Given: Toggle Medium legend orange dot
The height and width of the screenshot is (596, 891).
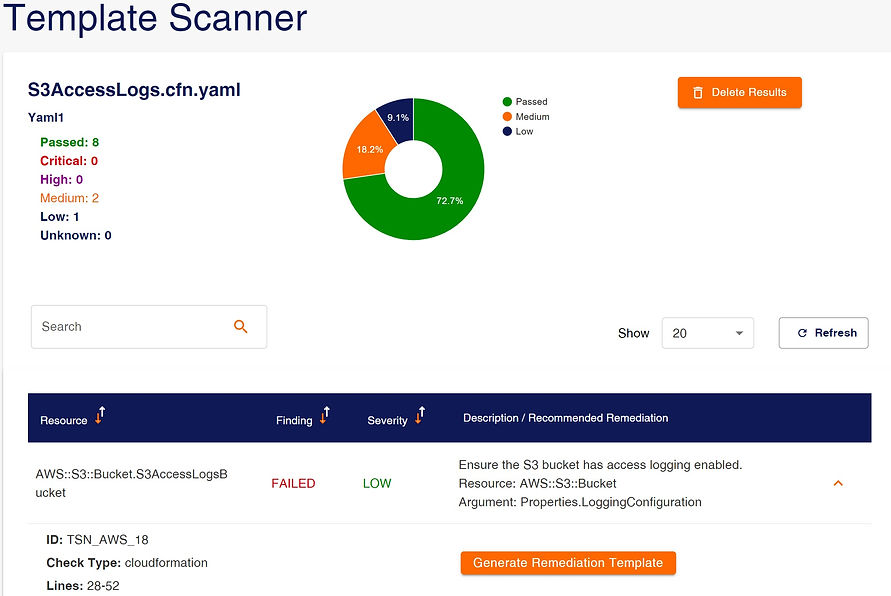Looking at the screenshot, I should (507, 116).
